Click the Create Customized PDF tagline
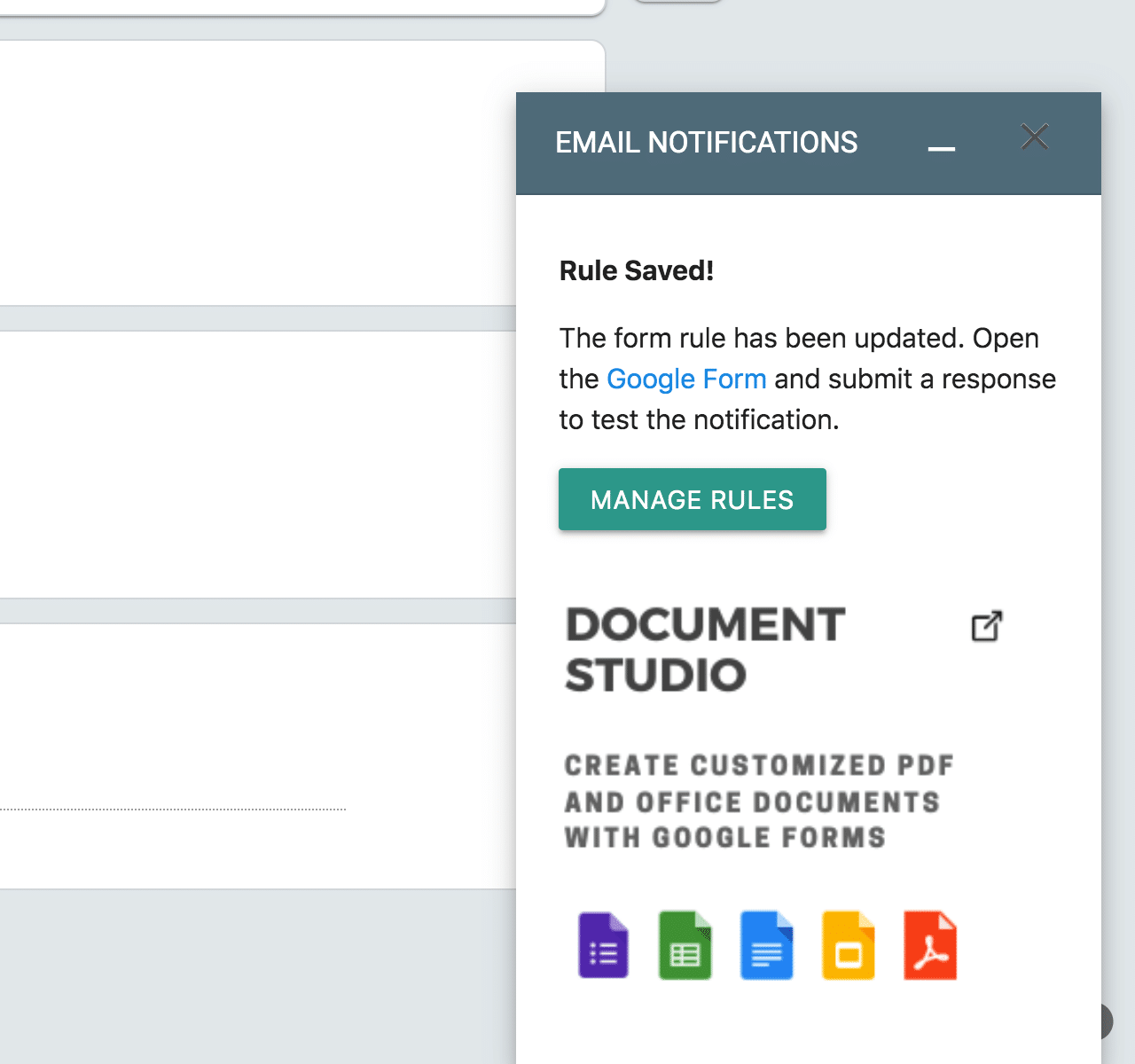 point(759,802)
